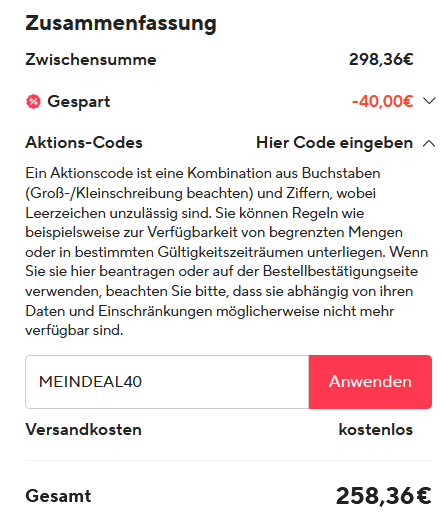Image resolution: width=443 pixels, height=520 pixels.
Task: Click the word 'Gültigkeitszeiträumen' in the description
Action: 230,252
